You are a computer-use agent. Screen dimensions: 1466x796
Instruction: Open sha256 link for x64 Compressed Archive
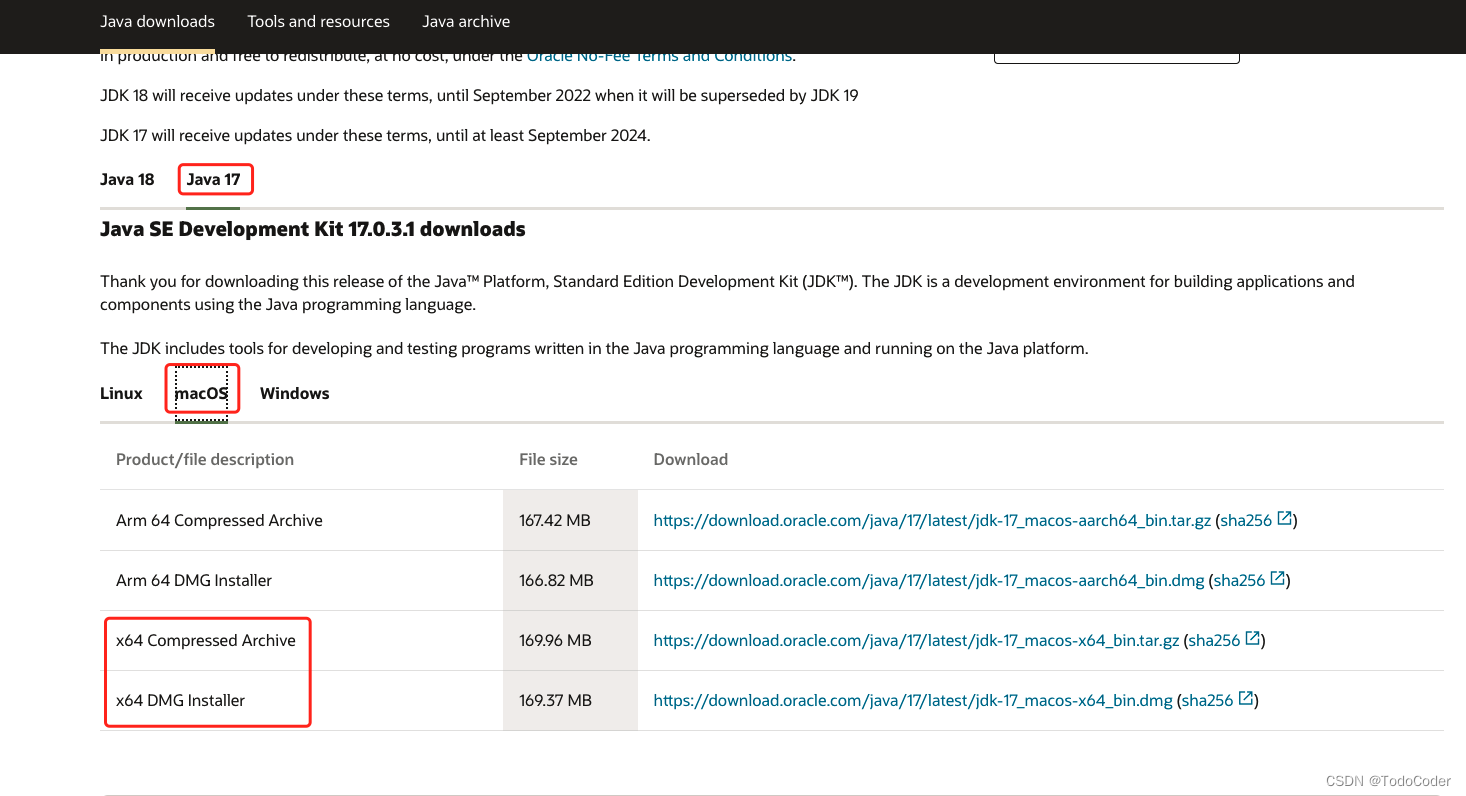1215,641
